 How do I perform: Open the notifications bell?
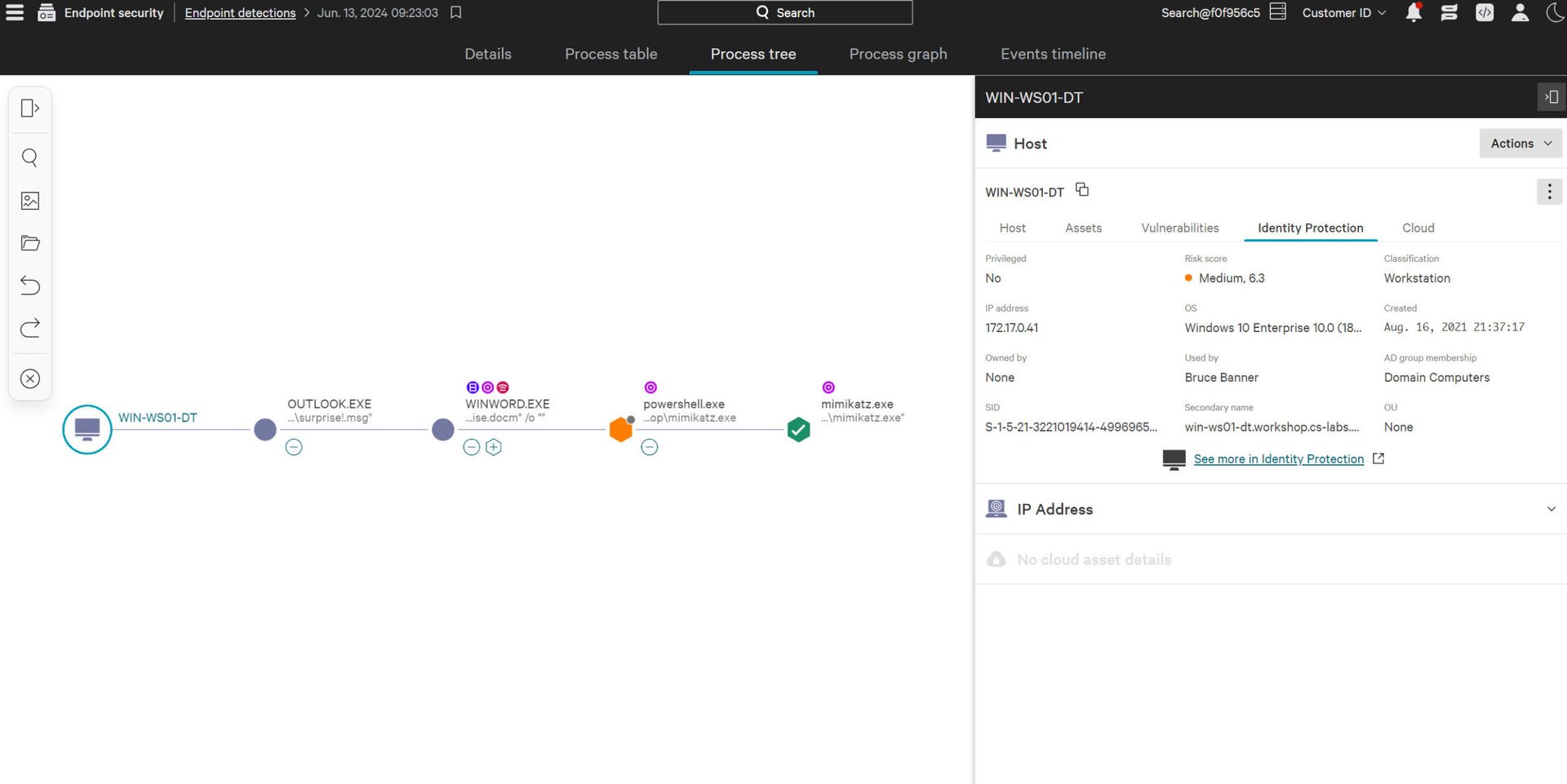pos(1414,12)
